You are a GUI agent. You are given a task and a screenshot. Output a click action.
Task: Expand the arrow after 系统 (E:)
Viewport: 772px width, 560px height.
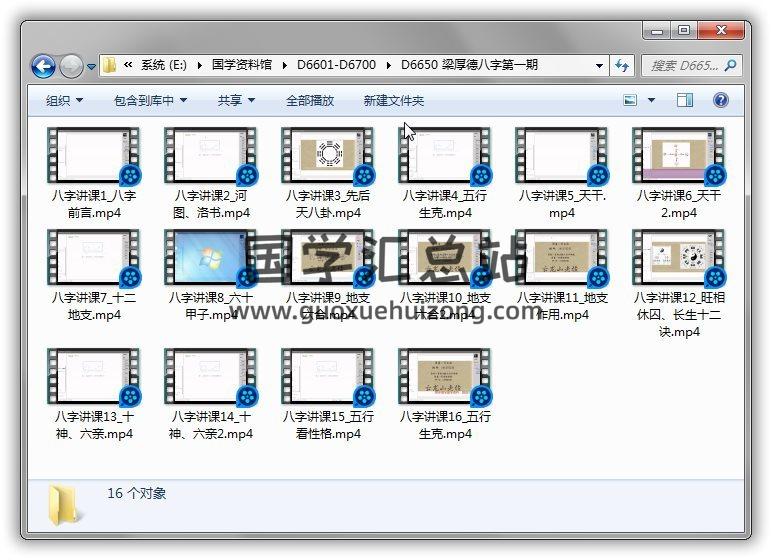(x=199, y=65)
